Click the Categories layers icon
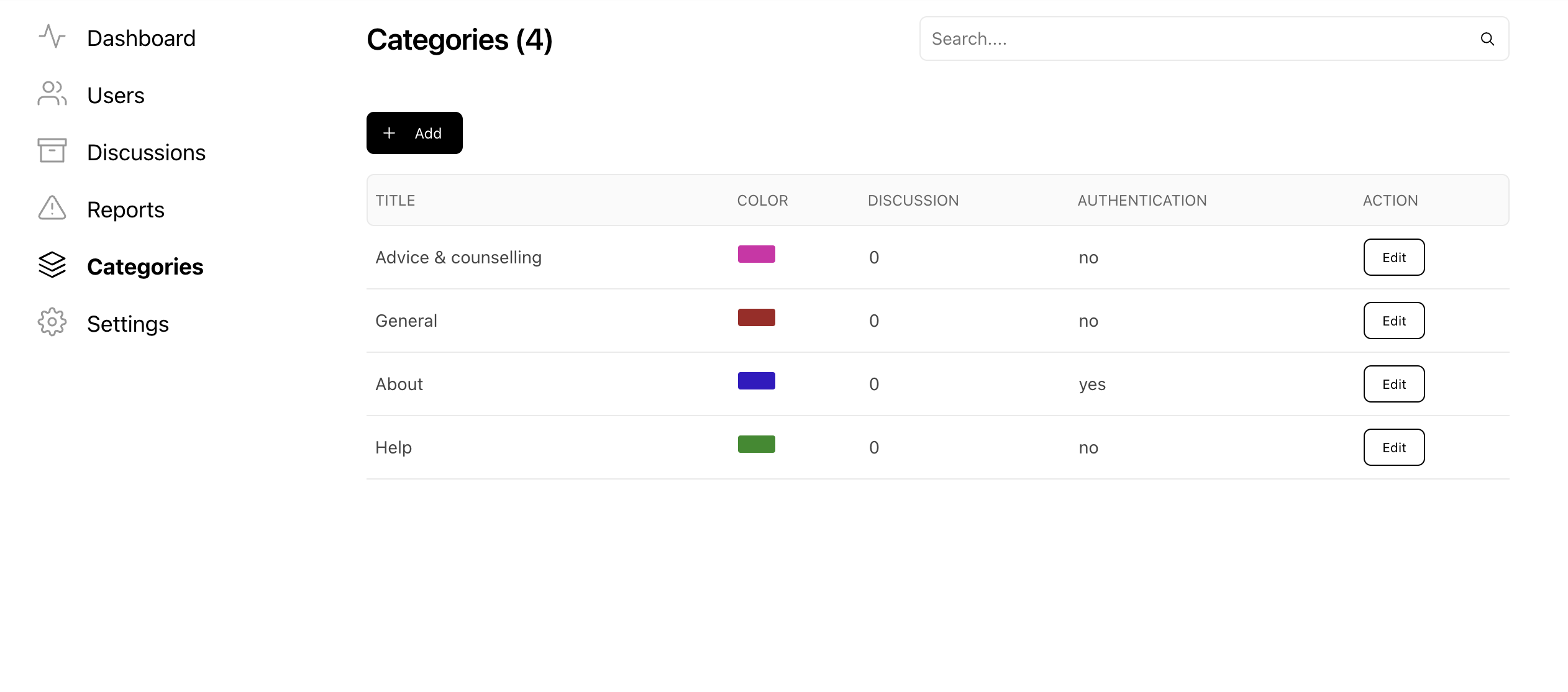1568x692 pixels. (52, 265)
